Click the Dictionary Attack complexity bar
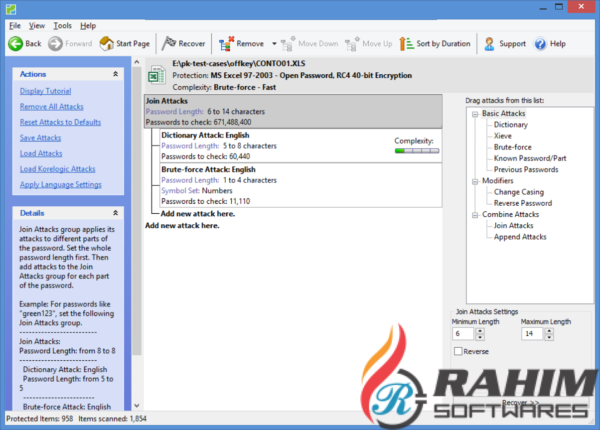The height and width of the screenshot is (430, 600). [417, 151]
